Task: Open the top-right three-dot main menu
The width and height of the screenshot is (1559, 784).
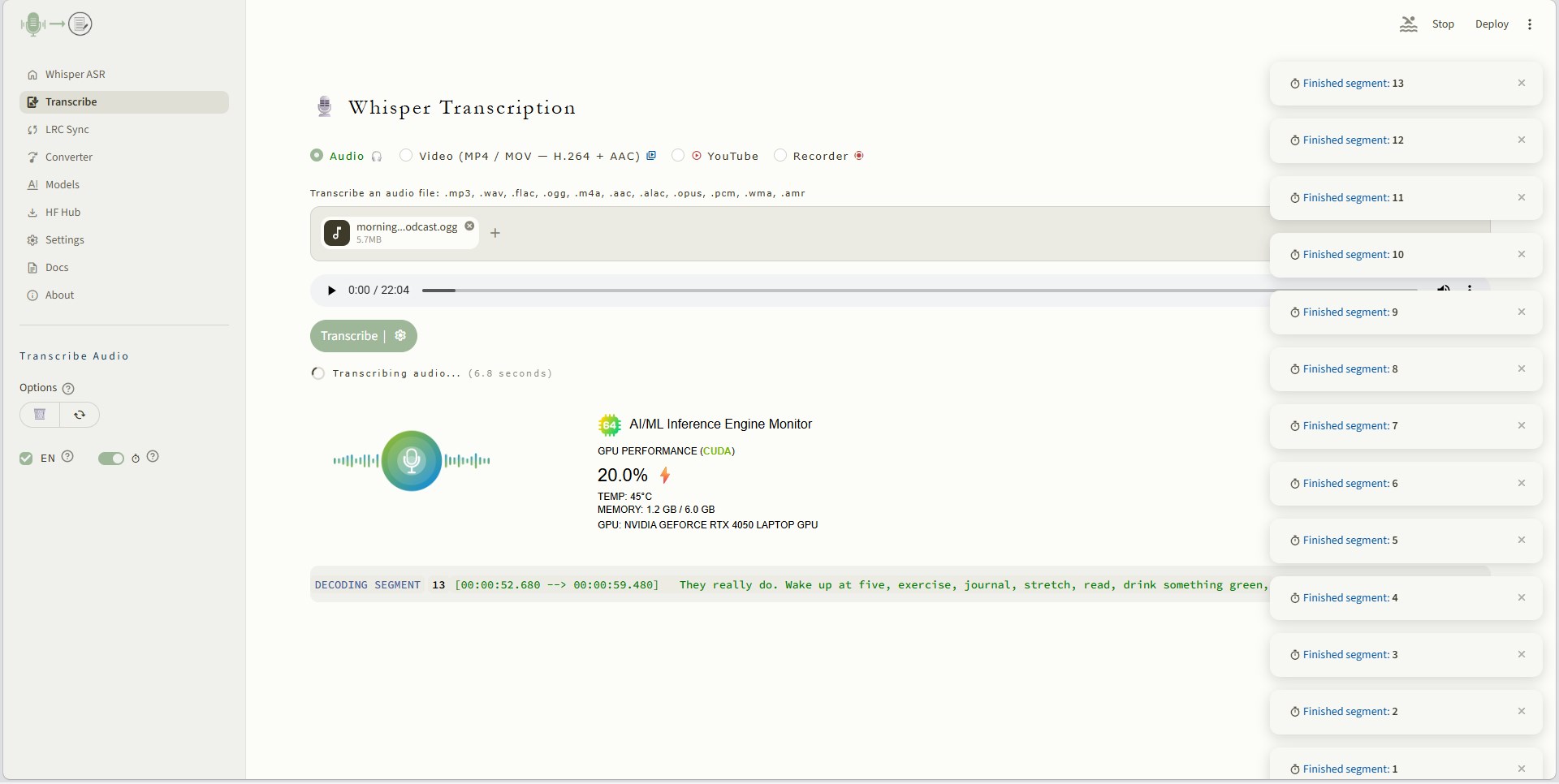Action: (1530, 24)
